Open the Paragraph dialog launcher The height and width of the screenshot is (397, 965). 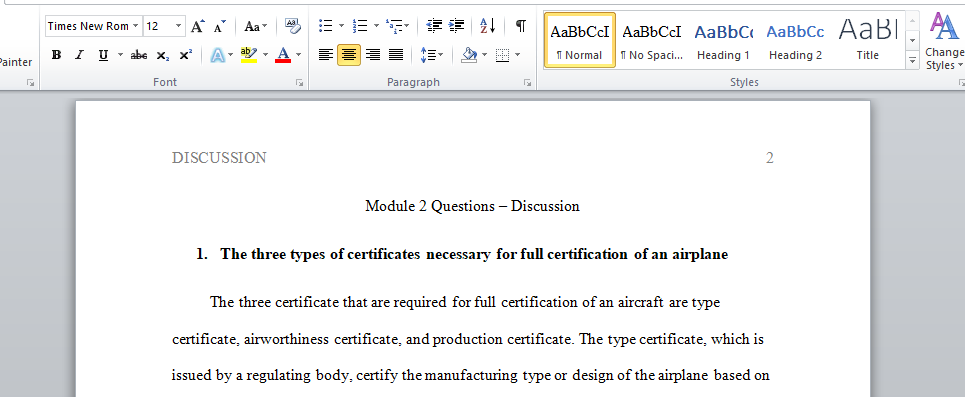point(527,82)
